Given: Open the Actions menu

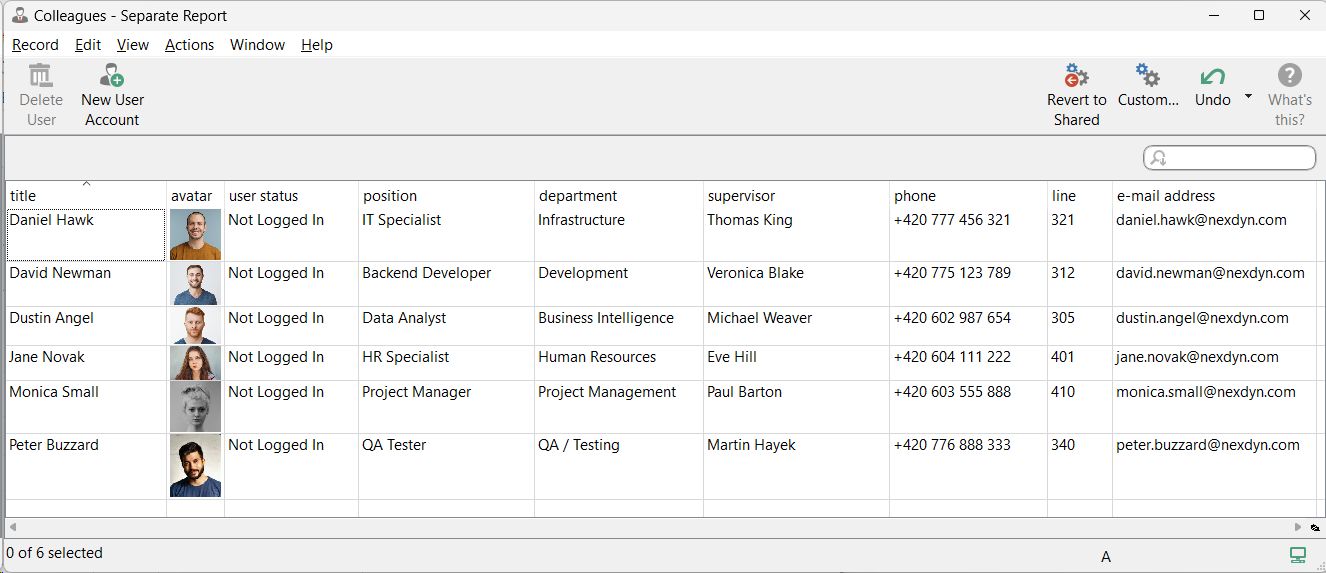Looking at the screenshot, I should click(189, 45).
